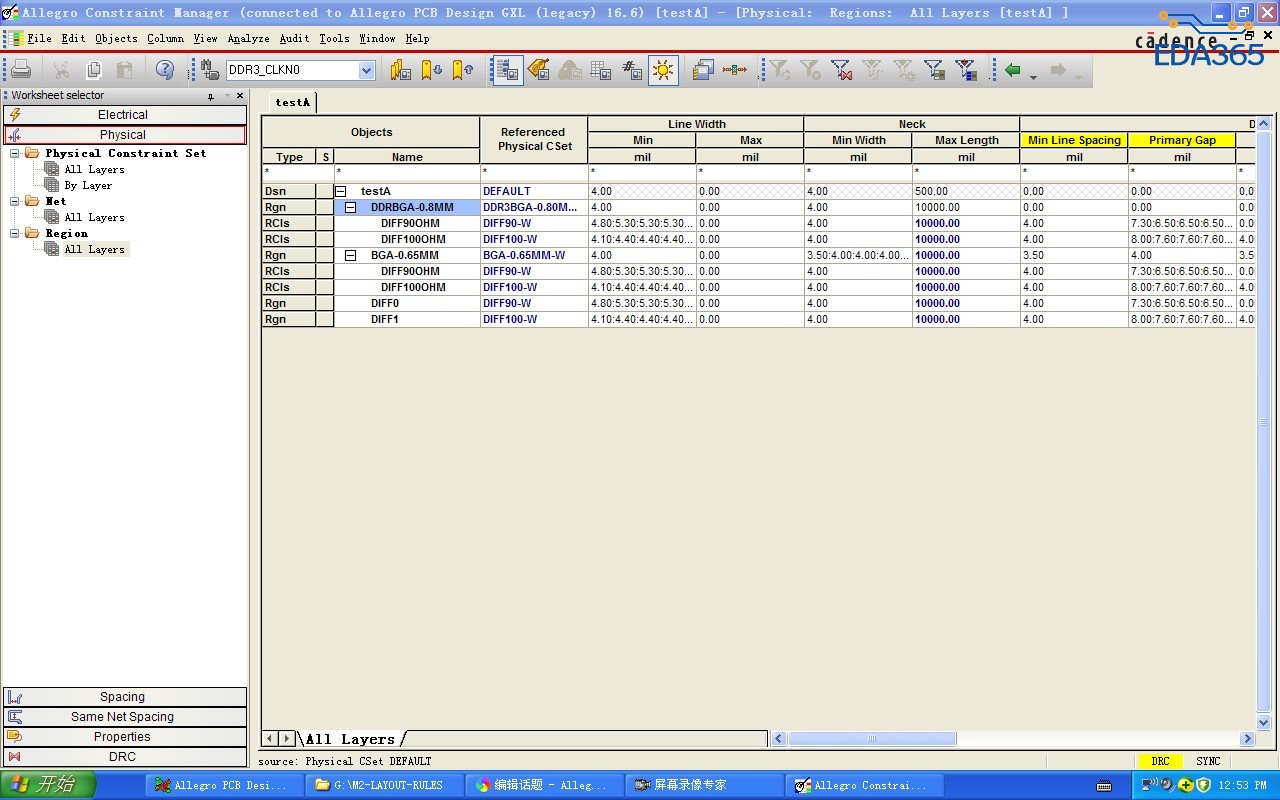The width and height of the screenshot is (1280, 800).
Task: Click the bookmark with up arrow icon
Action: point(463,70)
